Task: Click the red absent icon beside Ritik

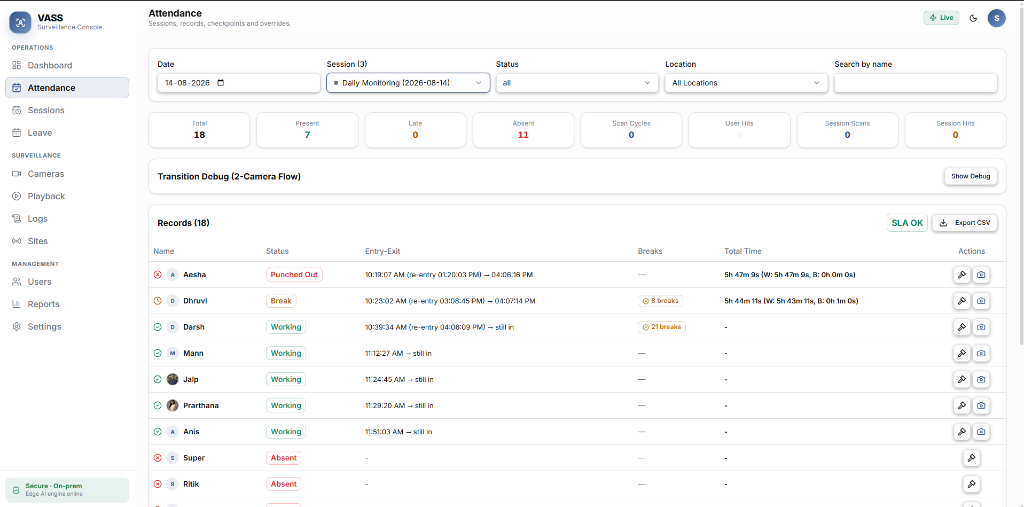Action: [157, 484]
